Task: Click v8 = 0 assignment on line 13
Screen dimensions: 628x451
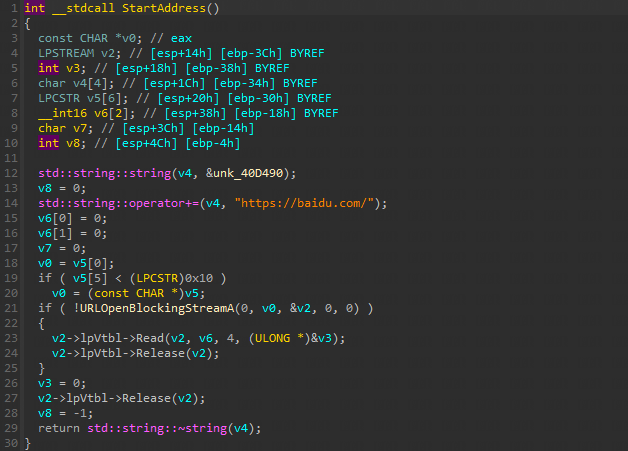Action: pos(62,188)
